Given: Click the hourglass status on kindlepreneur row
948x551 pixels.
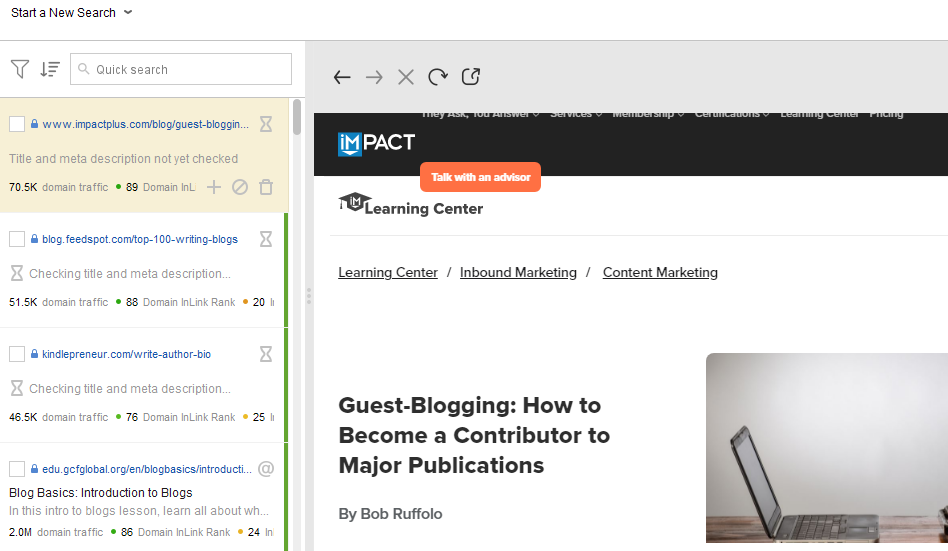Looking at the screenshot, I should coord(266,354).
